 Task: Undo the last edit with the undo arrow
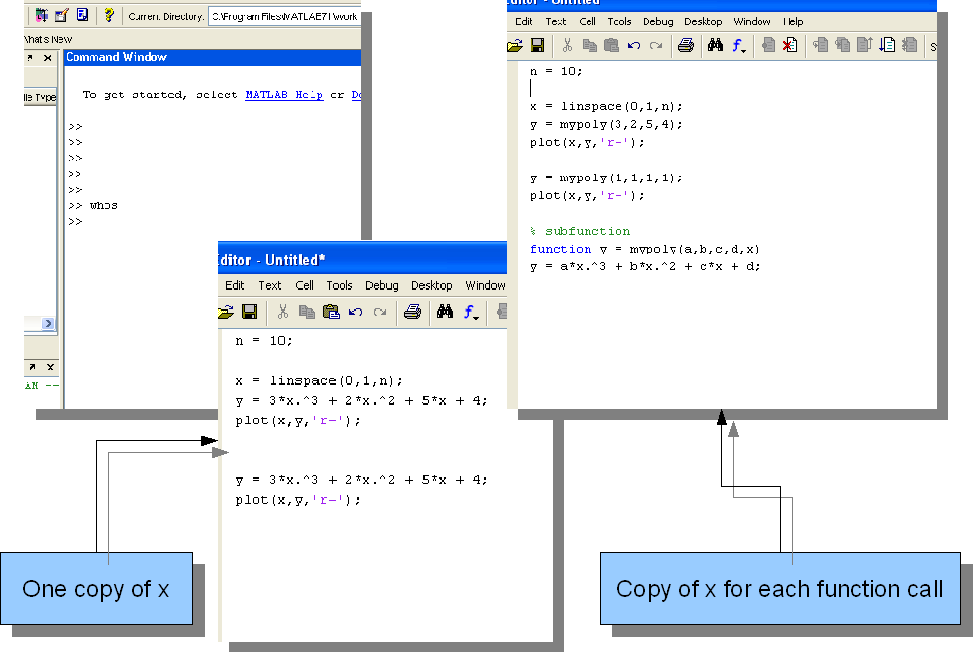pos(356,312)
